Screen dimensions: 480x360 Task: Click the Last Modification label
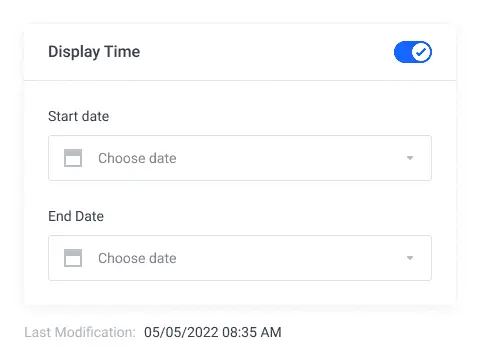(80, 332)
